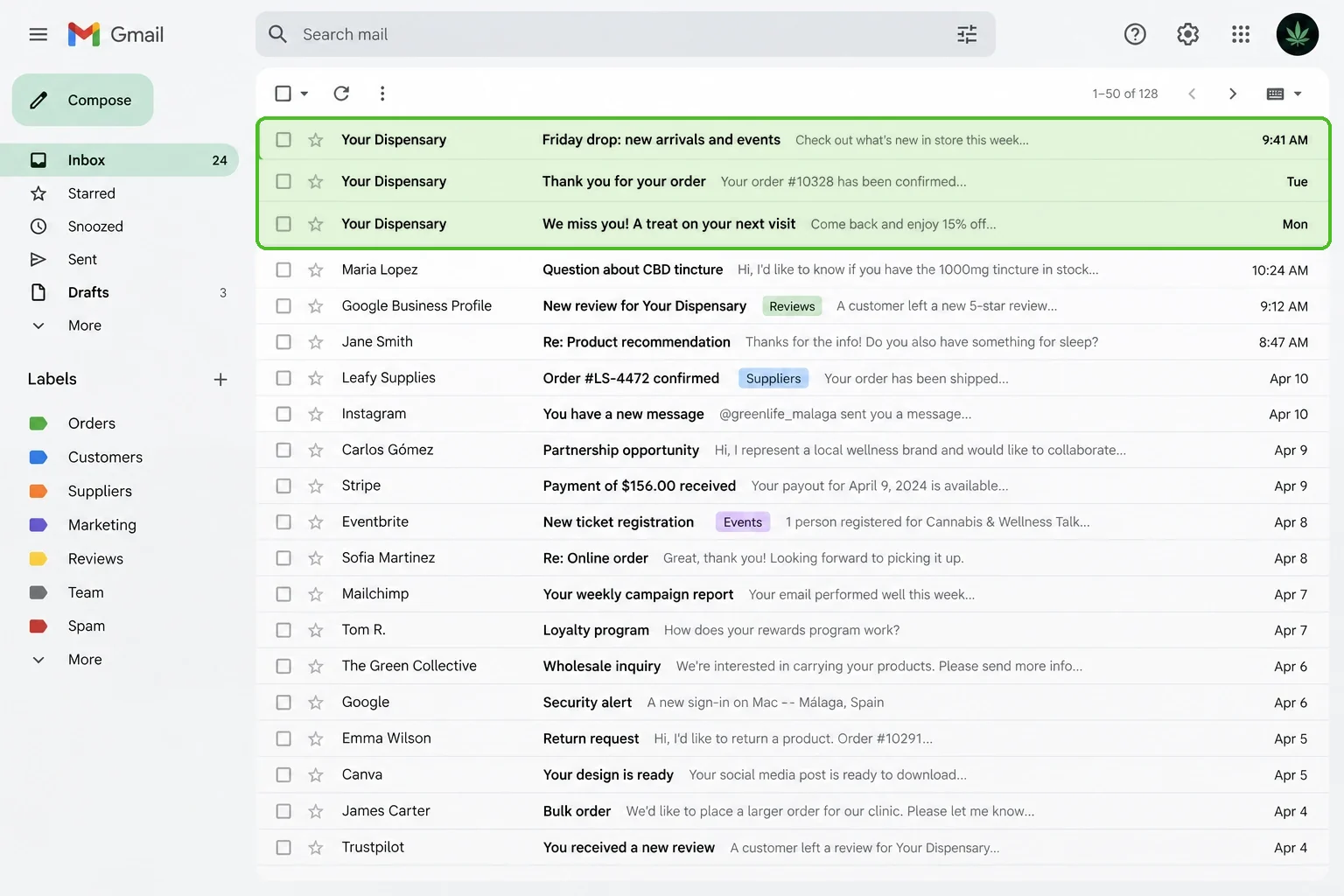Show search options filter icon
Image resolution: width=1344 pixels, height=896 pixels.
[967, 34]
